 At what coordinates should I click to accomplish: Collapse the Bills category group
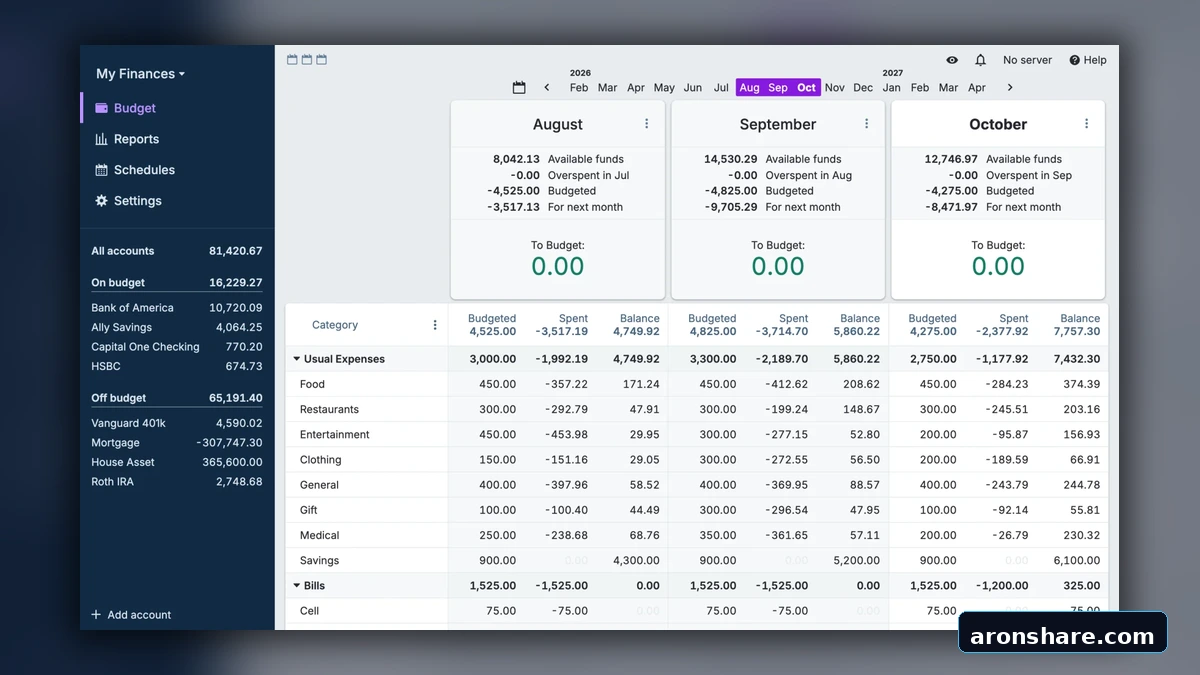[x=297, y=586]
